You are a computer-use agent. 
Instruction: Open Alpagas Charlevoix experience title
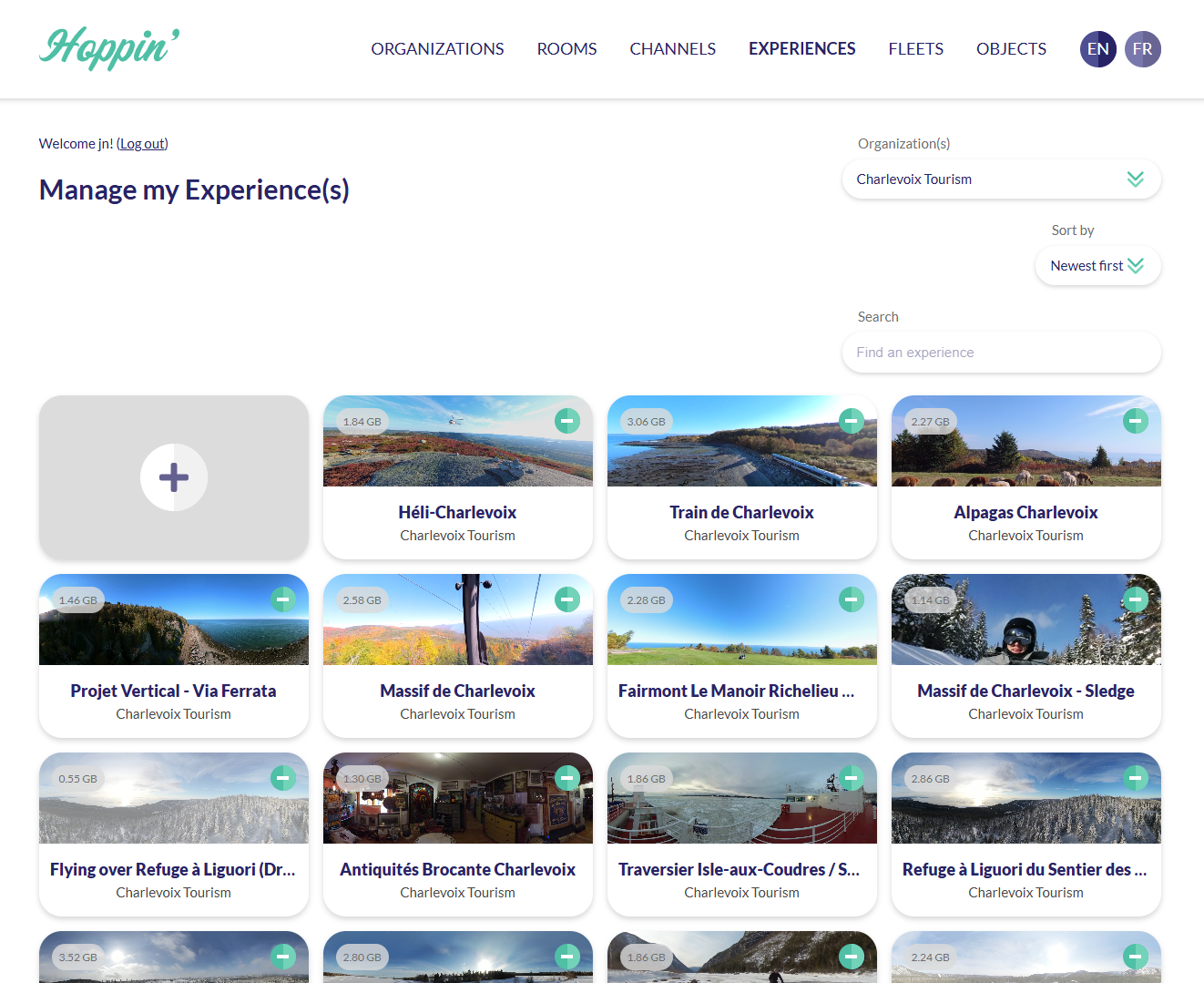pos(1025,513)
